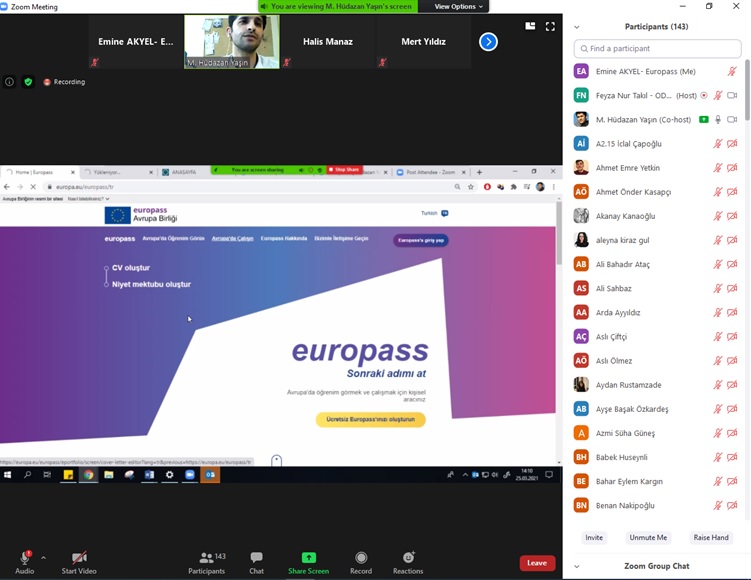Open Participants in the bottom toolbar

coord(206,563)
